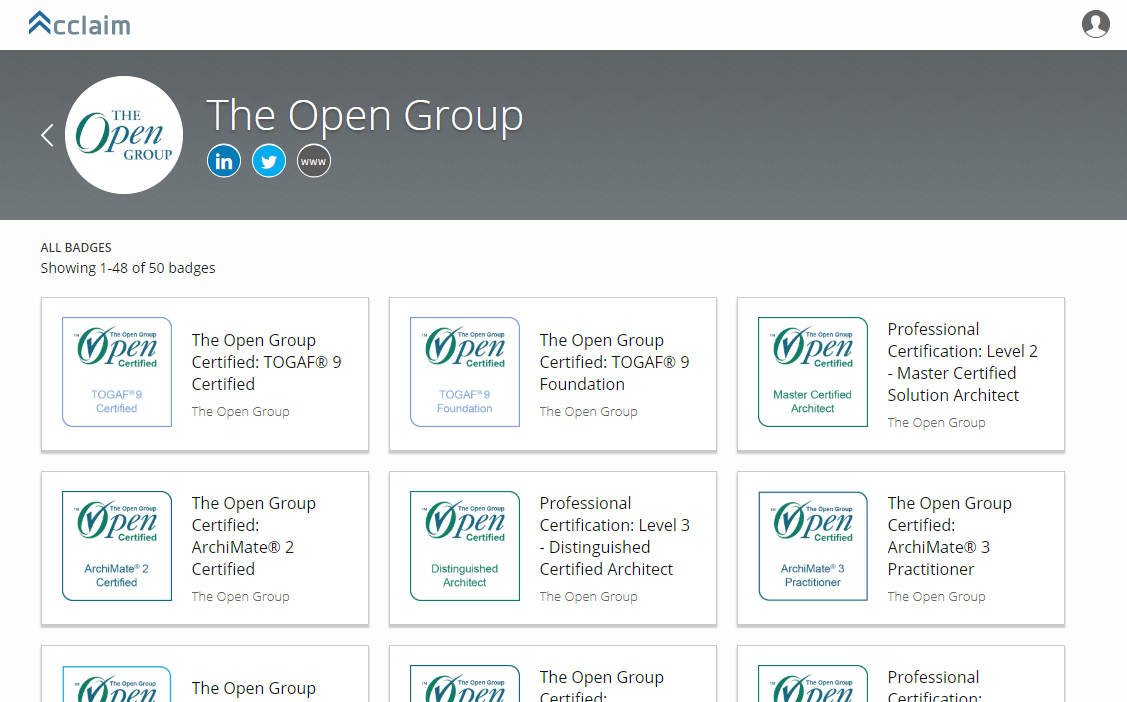
Task: Click the Master Certified Architect badge image
Action: (813, 371)
